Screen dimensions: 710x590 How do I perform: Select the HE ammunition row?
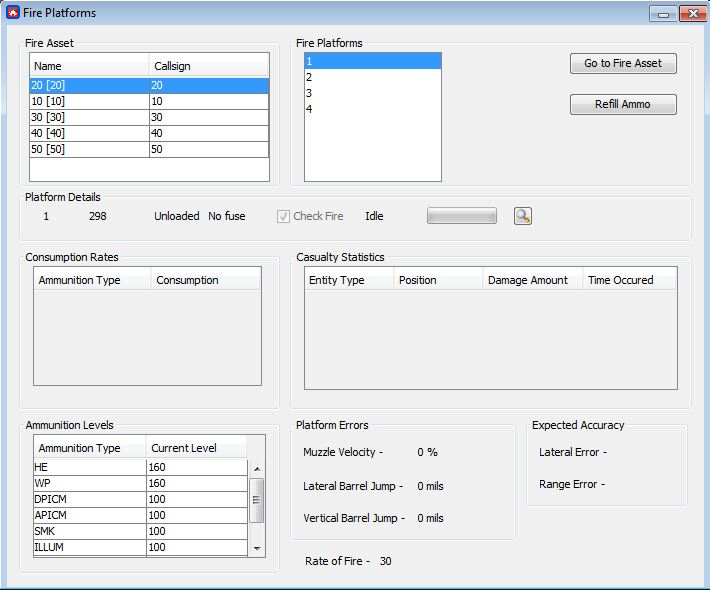pos(140,467)
